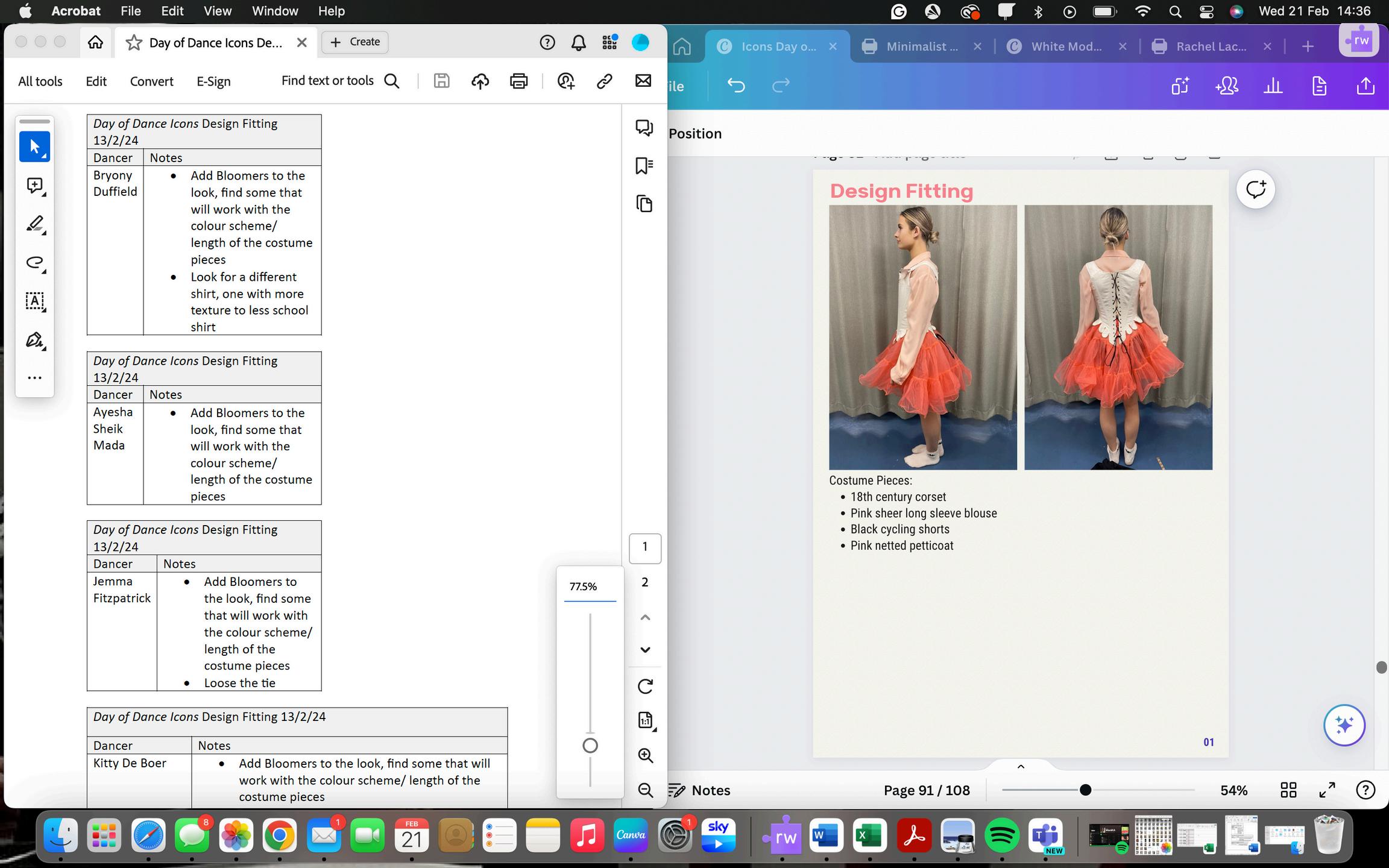The width and height of the screenshot is (1389, 868).
Task: Rotate the page with the rotate icon
Action: pyautogui.click(x=645, y=686)
